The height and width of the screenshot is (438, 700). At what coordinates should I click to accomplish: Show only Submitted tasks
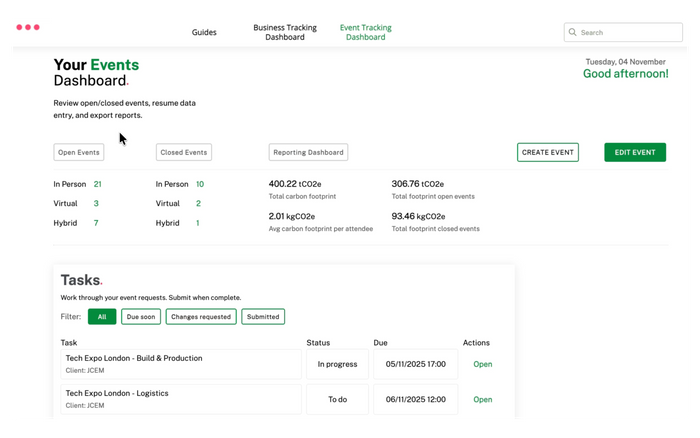[263, 317]
